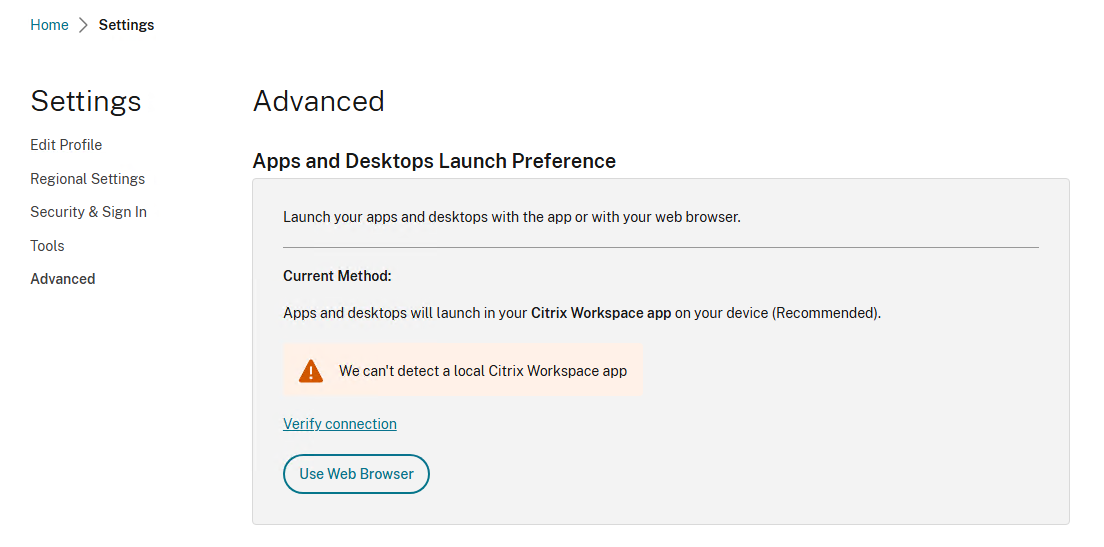Select Tools in the settings sidebar
Viewport: 1104px width, 547px height.
tap(47, 246)
